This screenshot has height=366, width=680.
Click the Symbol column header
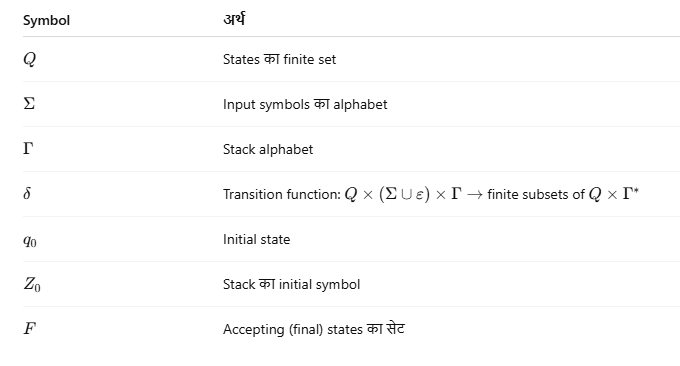coord(46,20)
